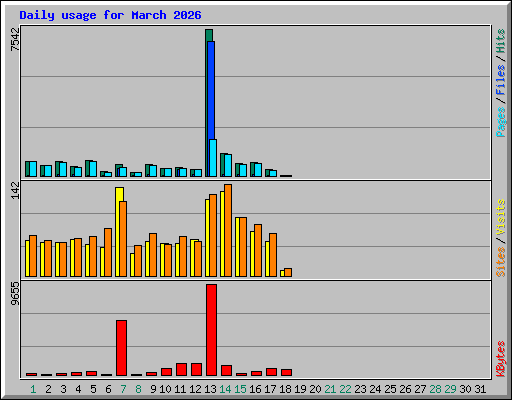
Task: Click the day 10 axis label
Action: tap(165, 389)
